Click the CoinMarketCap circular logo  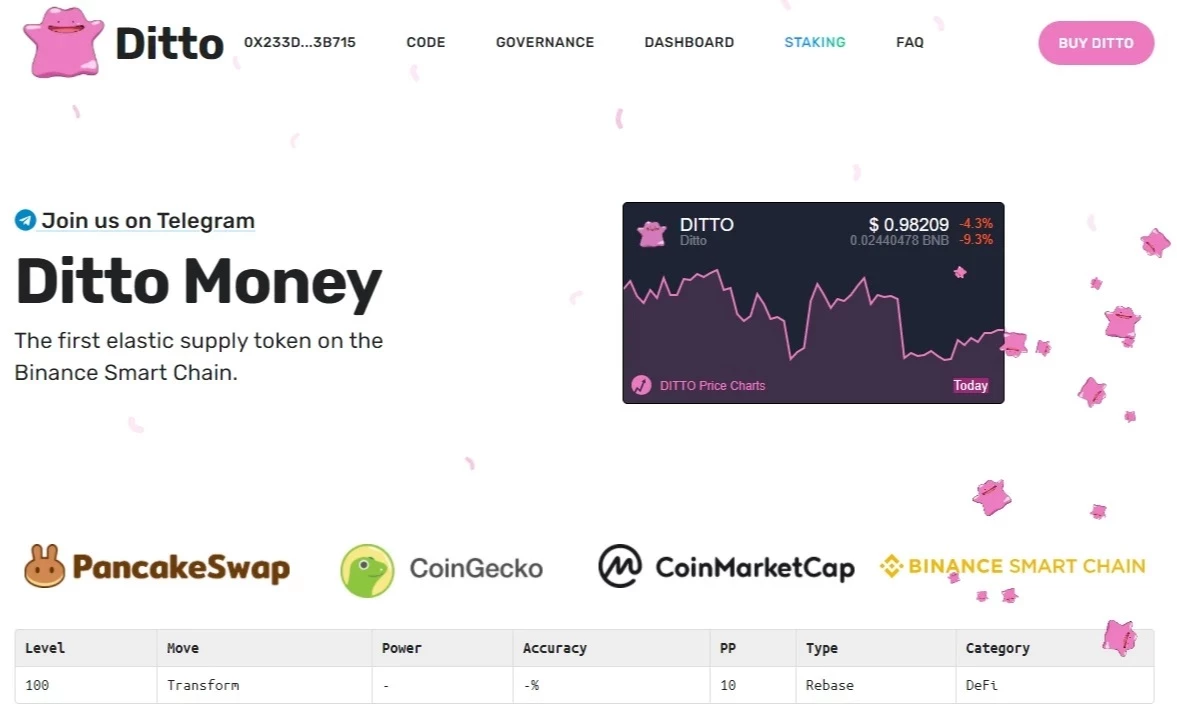click(x=620, y=566)
